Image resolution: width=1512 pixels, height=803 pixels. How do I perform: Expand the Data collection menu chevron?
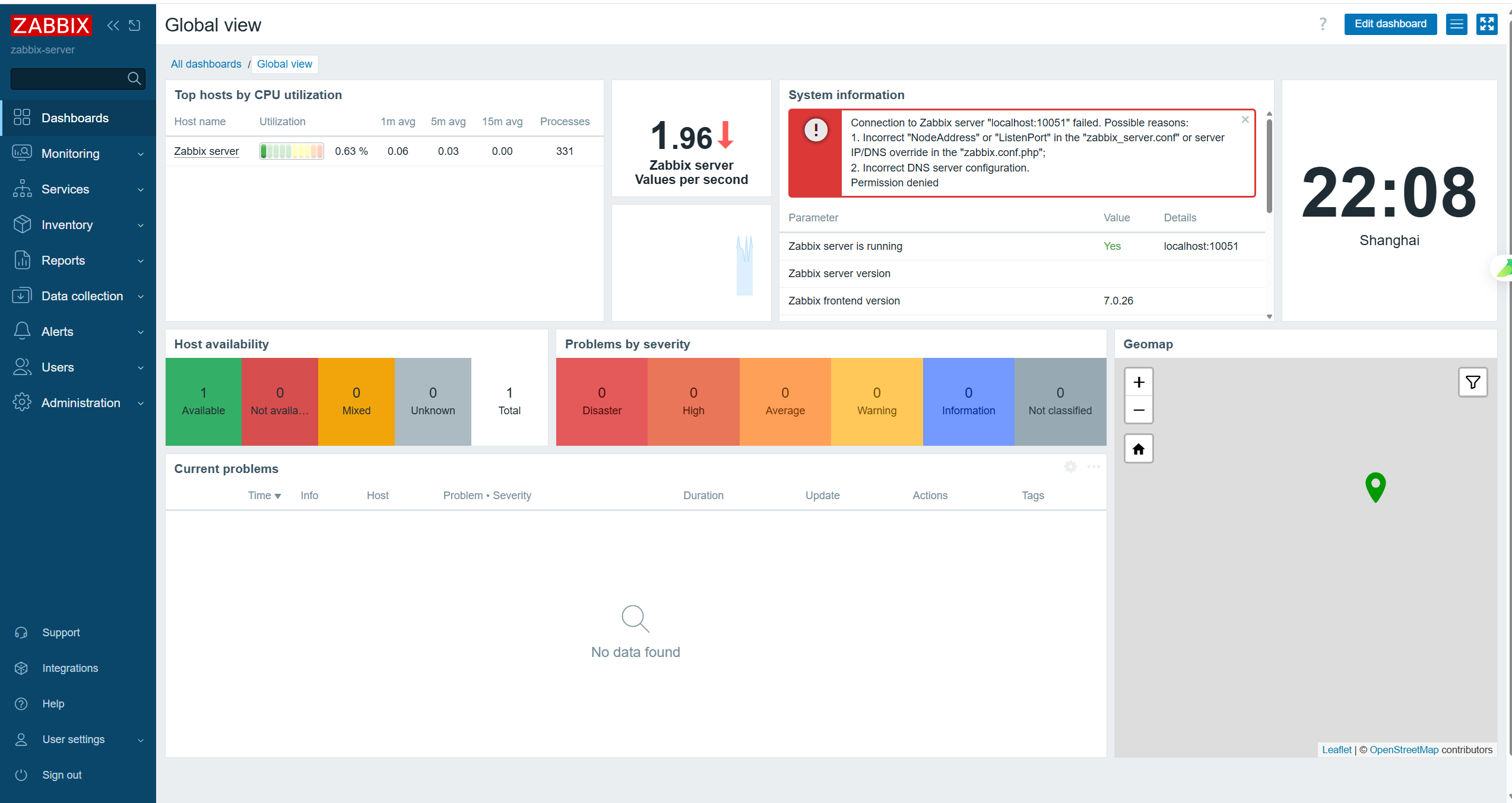[x=141, y=297]
